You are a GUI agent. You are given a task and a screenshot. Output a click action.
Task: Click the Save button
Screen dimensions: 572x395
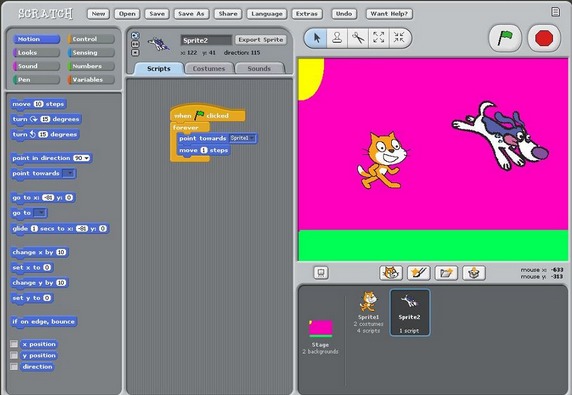coord(157,14)
